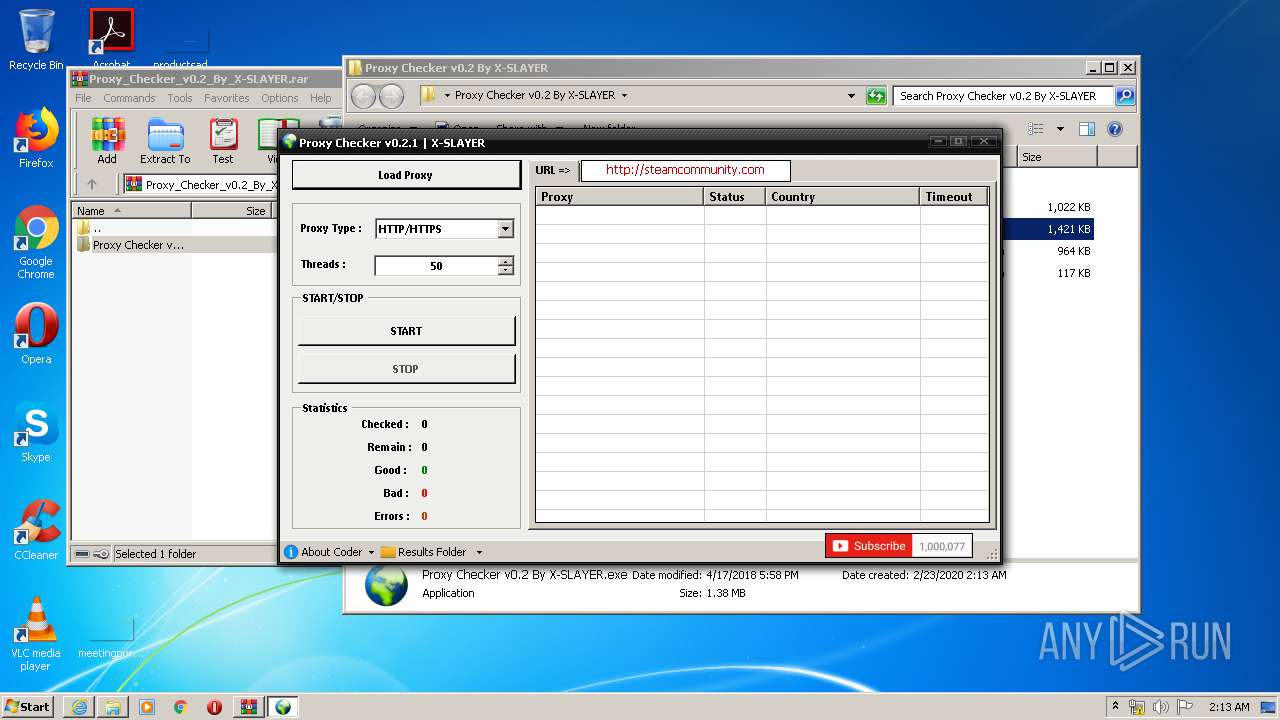1280x720 pixels.
Task: Click the Threads value field
Action: [x=436, y=266]
